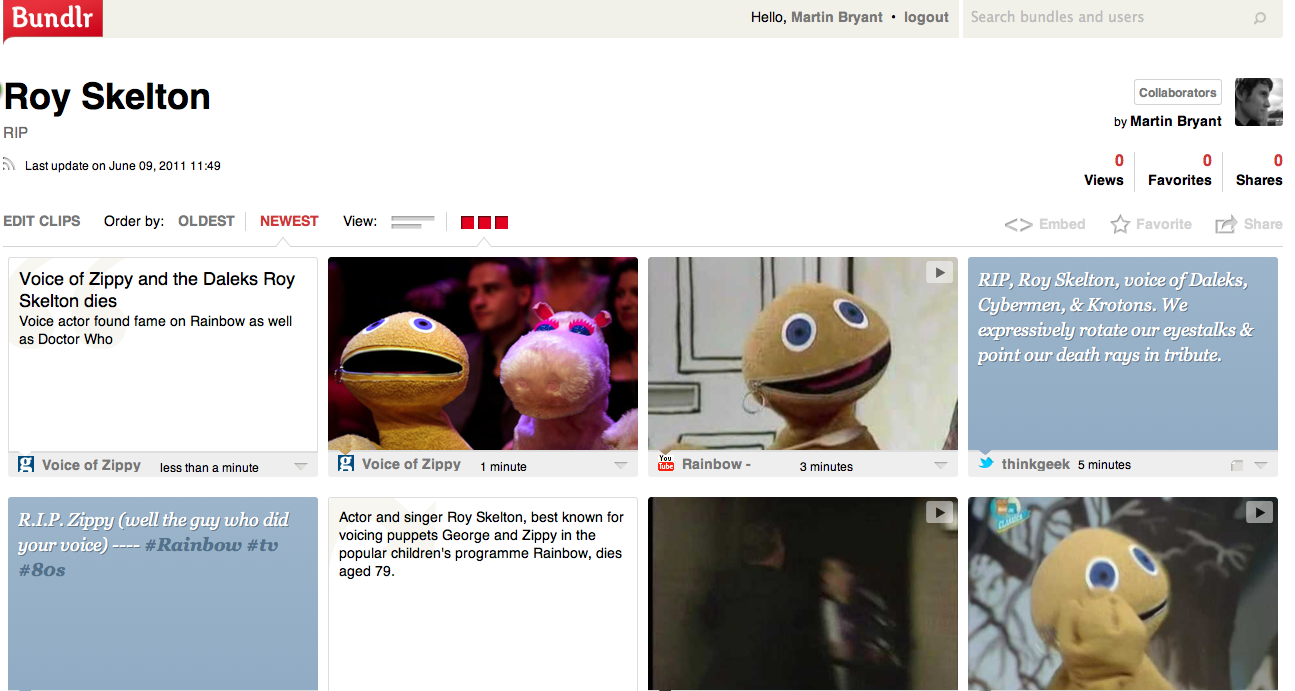Open the thinkgeek RIP tweet card
The image size is (1295, 691).
[1123, 353]
